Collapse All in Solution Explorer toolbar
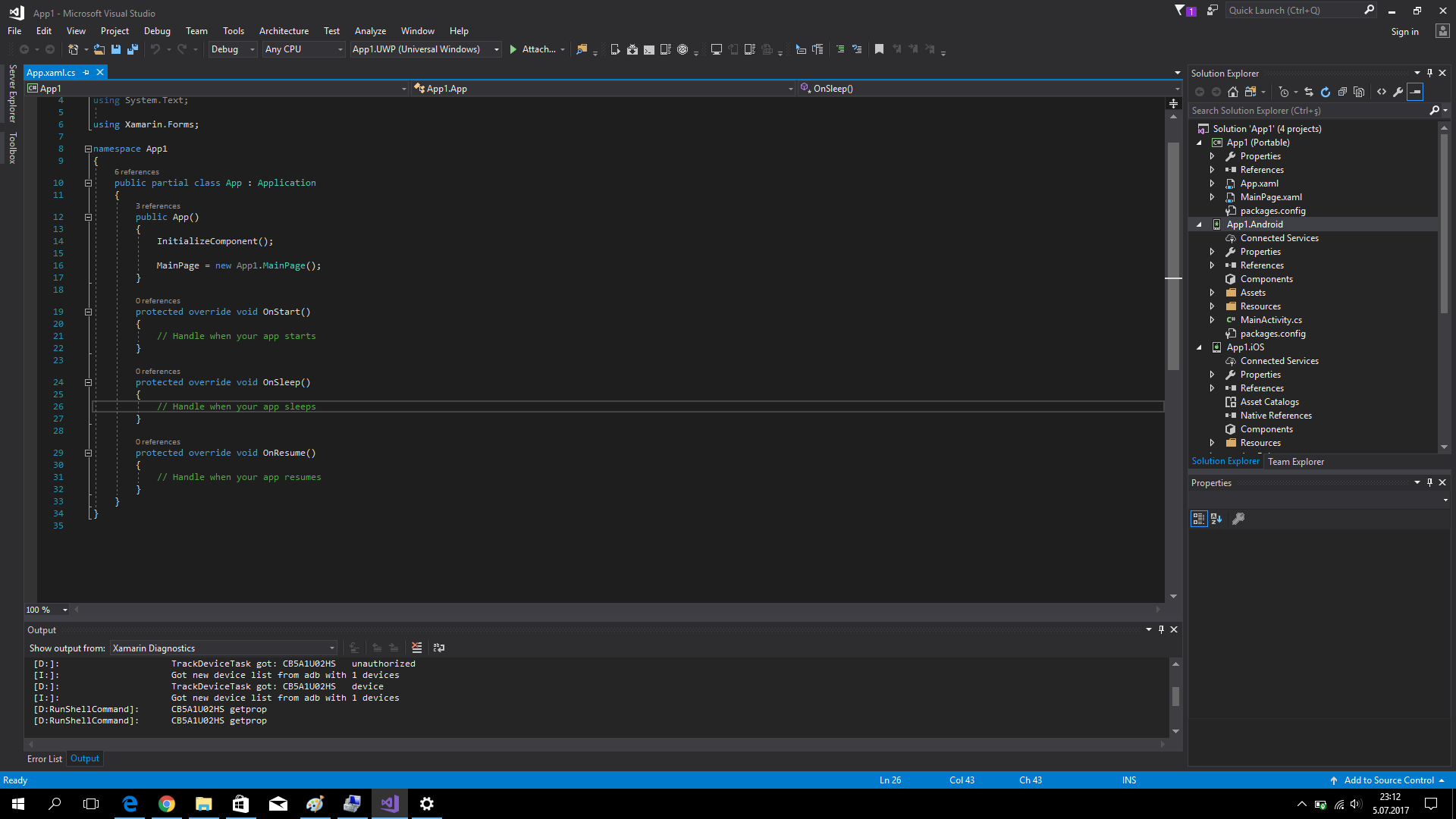 click(x=1342, y=92)
